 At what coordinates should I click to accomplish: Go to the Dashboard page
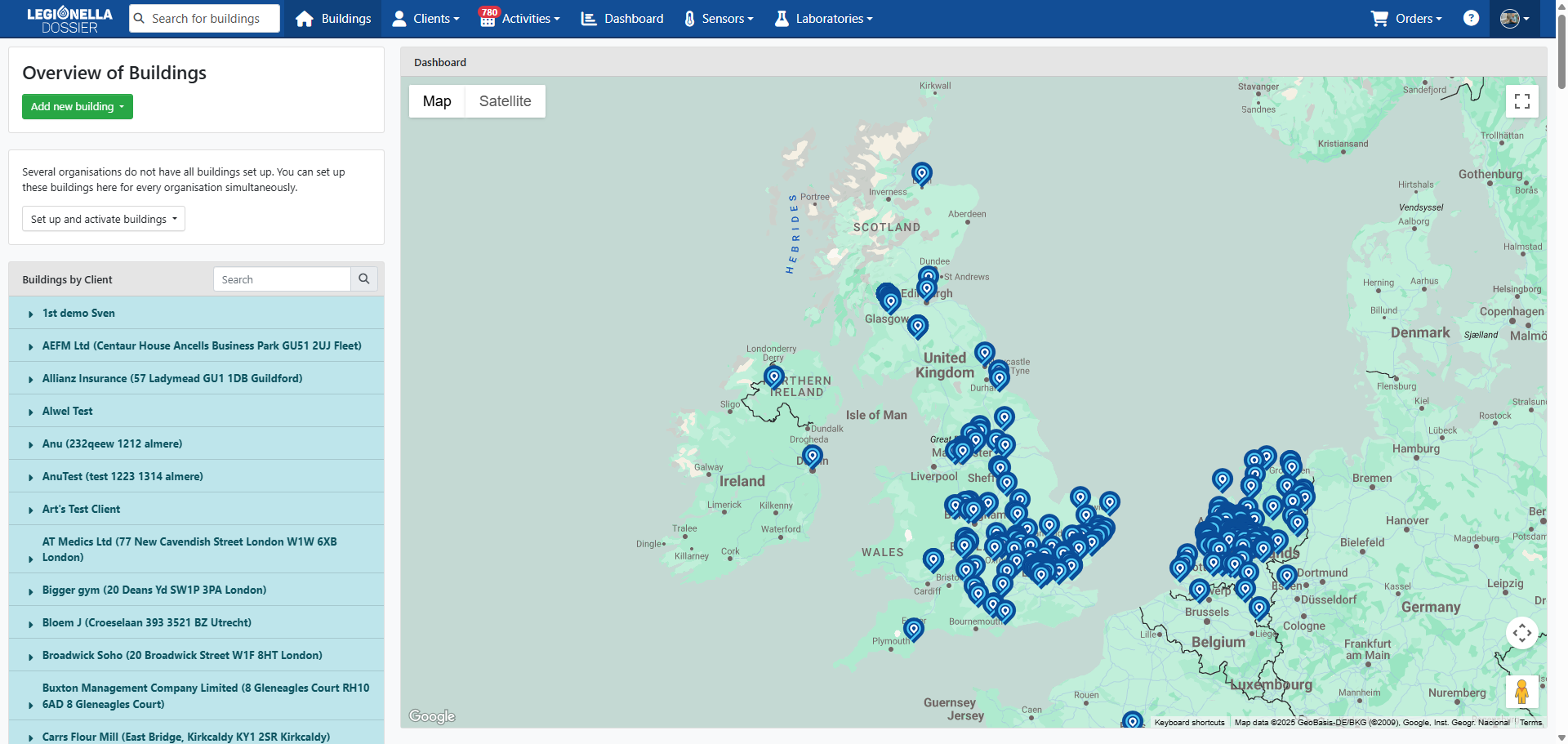(x=622, y=18)
